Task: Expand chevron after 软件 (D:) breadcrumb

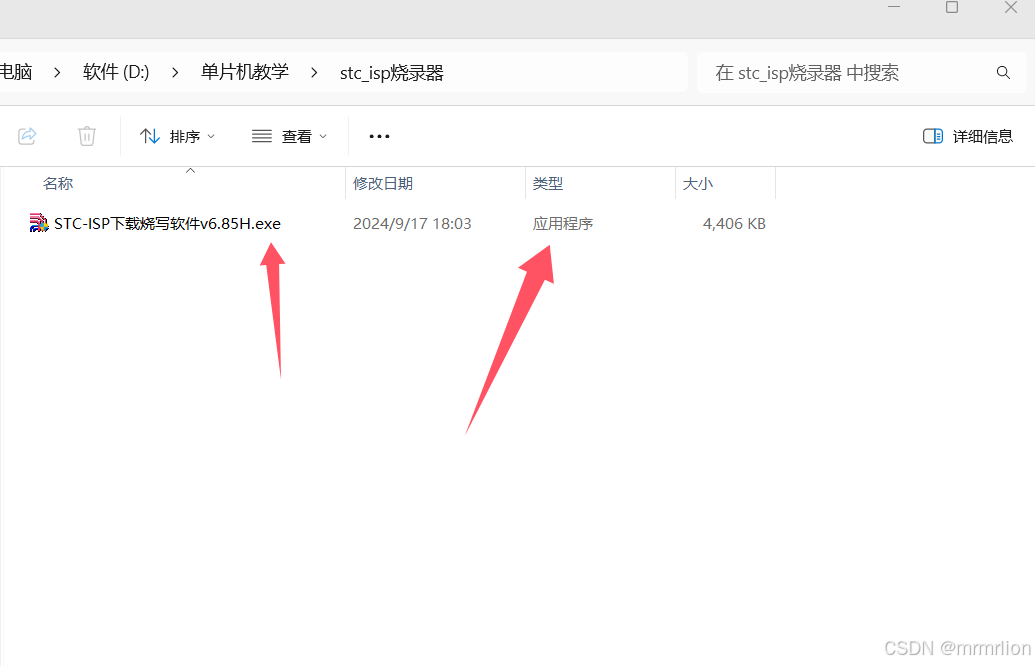Action: tap(175, 73)
